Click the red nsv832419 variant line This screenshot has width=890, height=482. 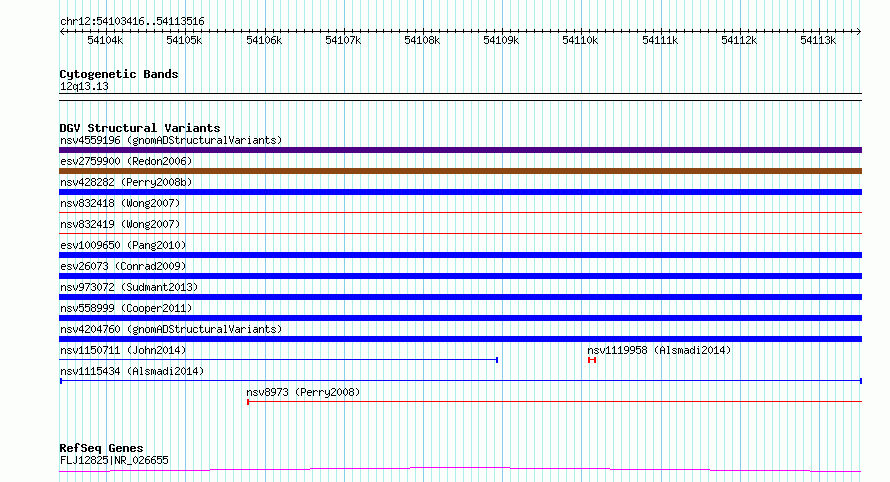pyautogui.click(x=460, y=234)
